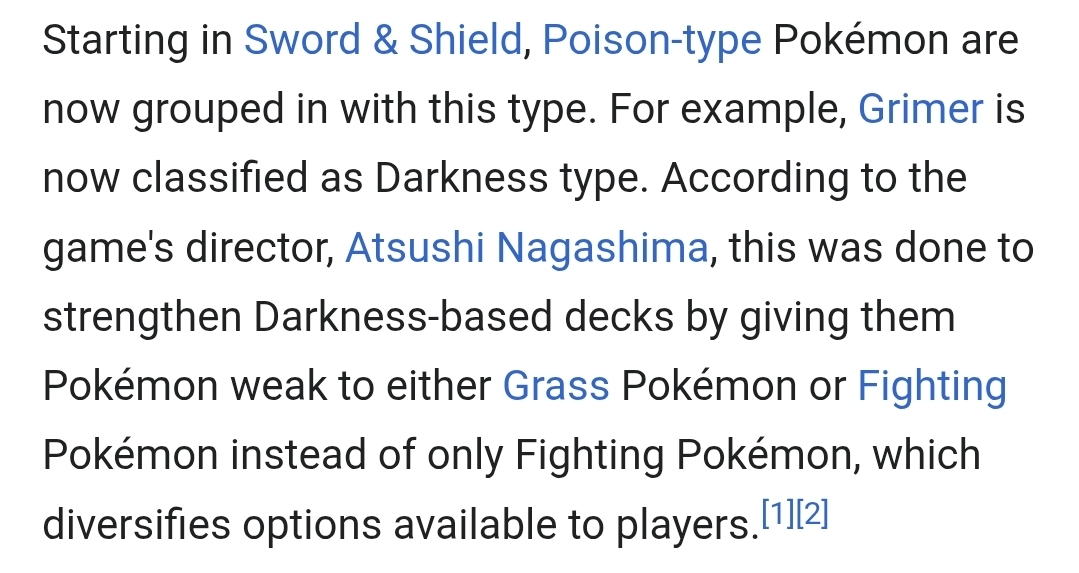Click the Grass type link
This screenshot has width=1079, height=573.
(556, 386)
